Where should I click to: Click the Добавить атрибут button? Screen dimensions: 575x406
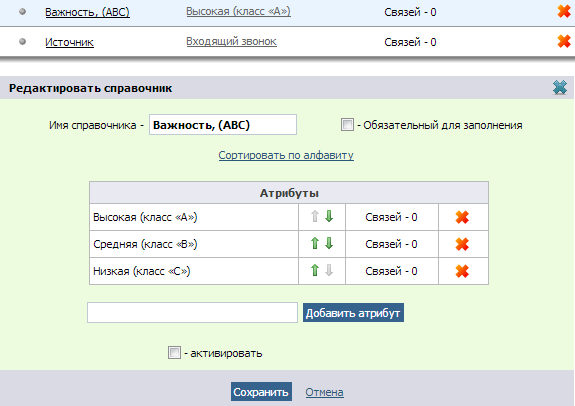353,313
